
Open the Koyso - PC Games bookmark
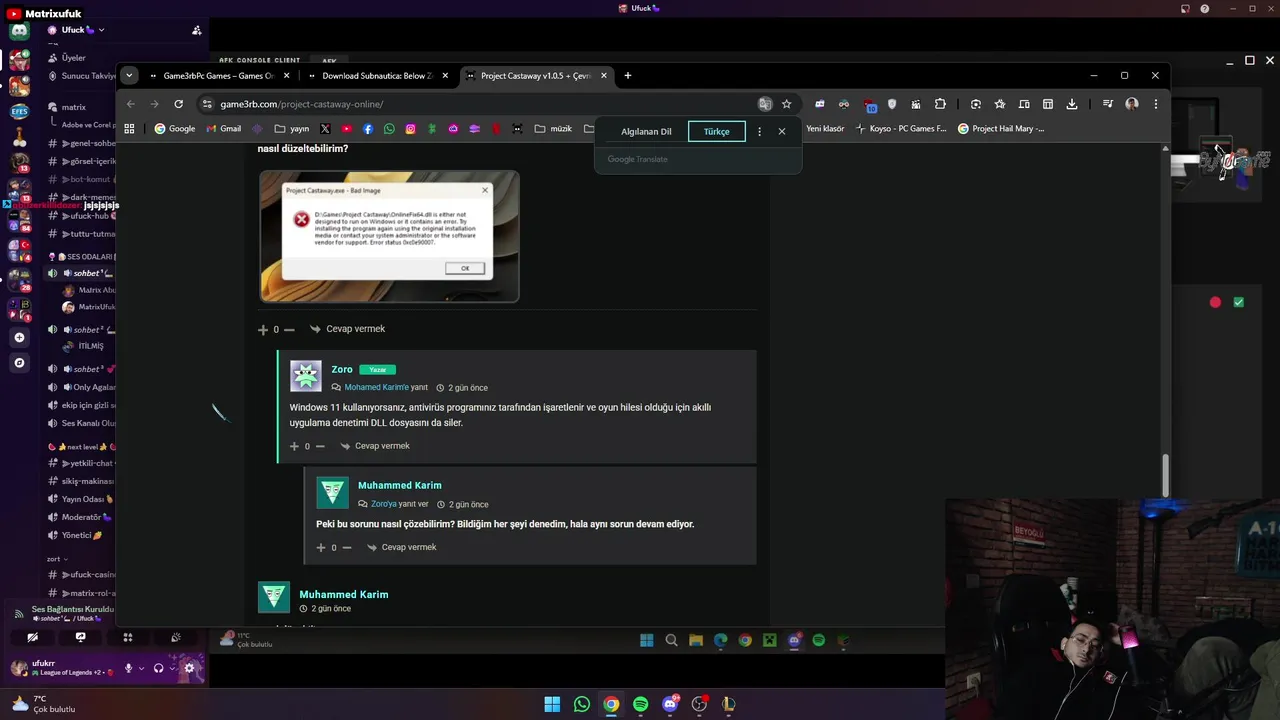click(900, 129)
